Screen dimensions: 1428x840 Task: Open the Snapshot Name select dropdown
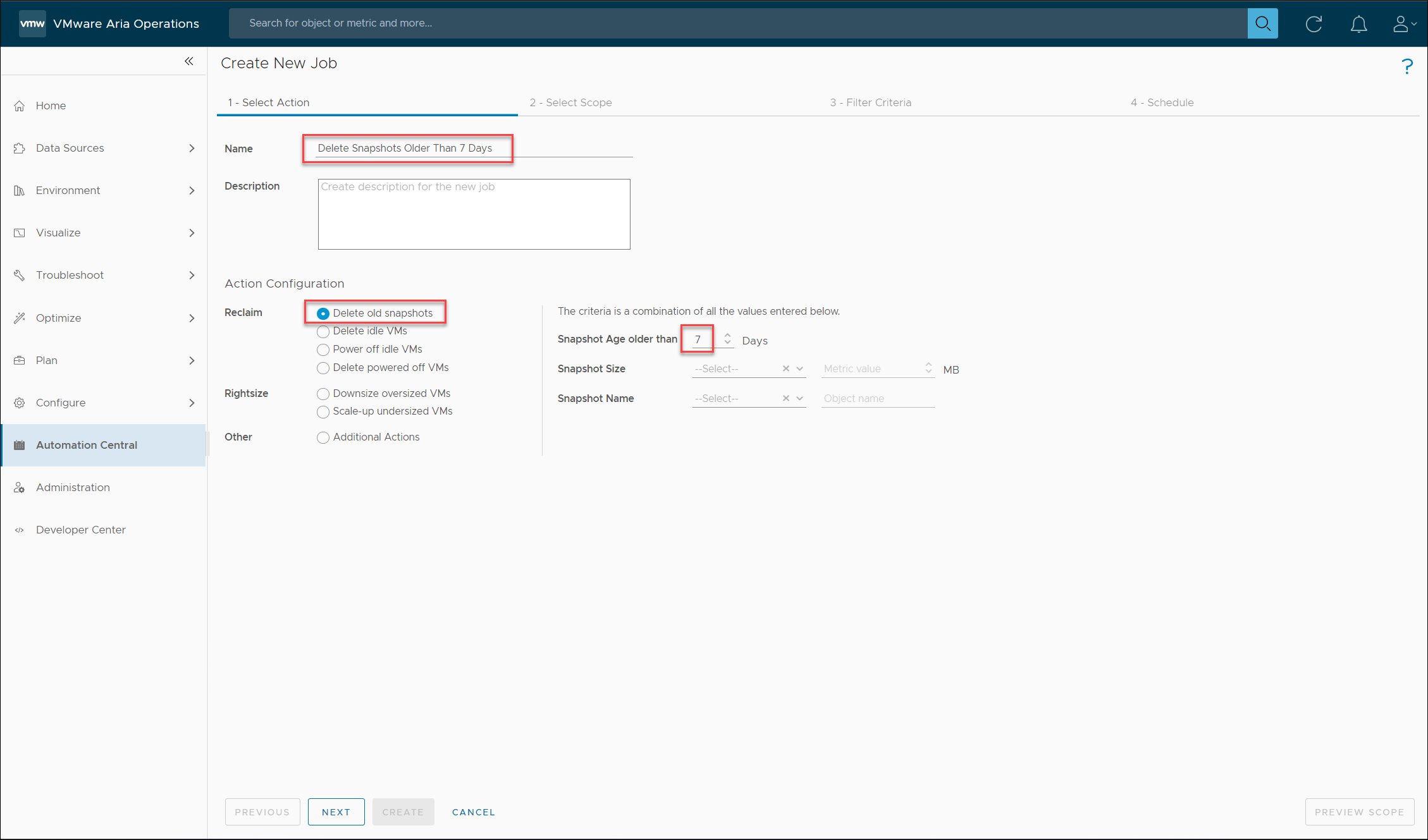[x=799, y=398]
